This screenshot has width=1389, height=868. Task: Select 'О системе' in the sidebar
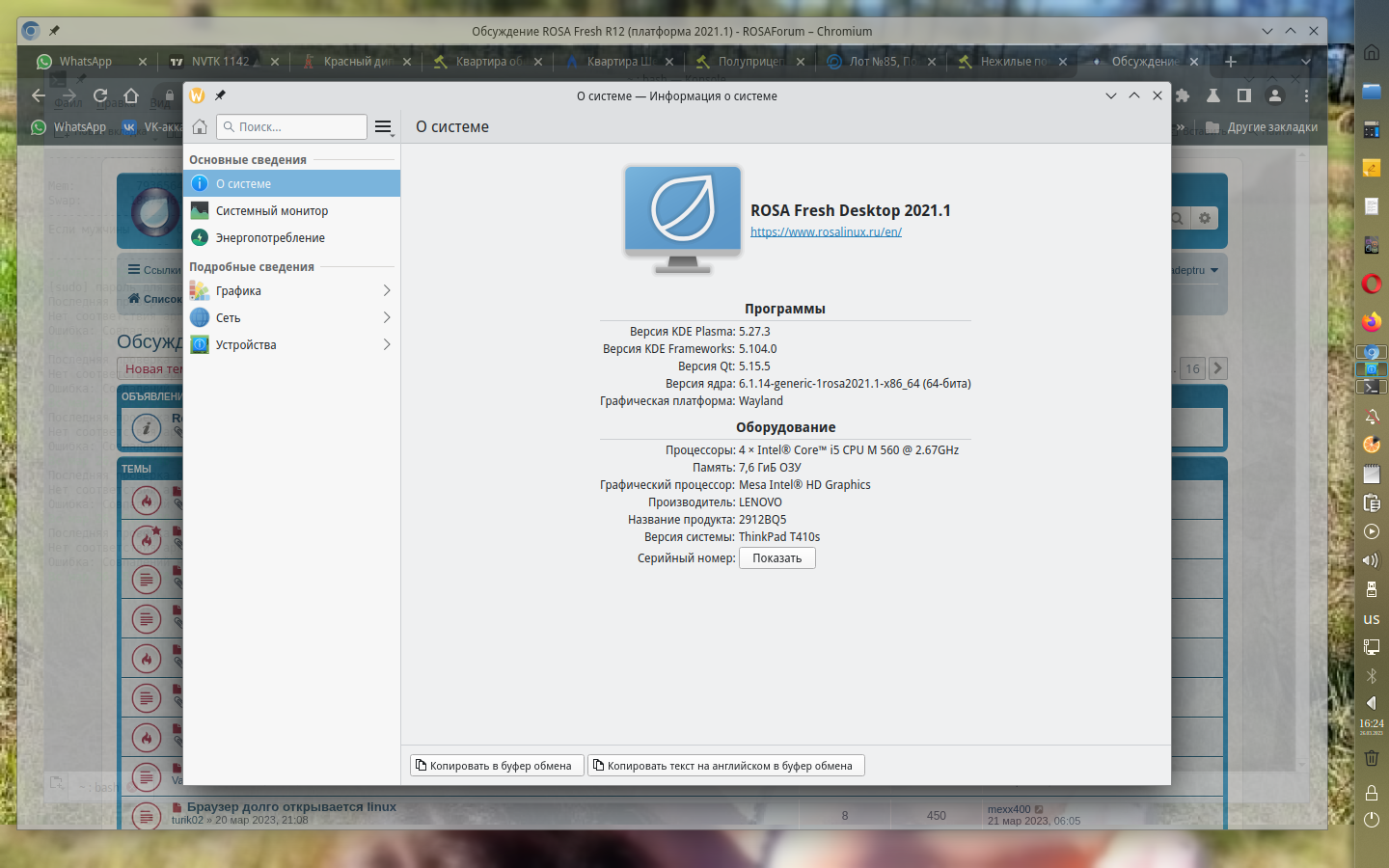(291, 183)
